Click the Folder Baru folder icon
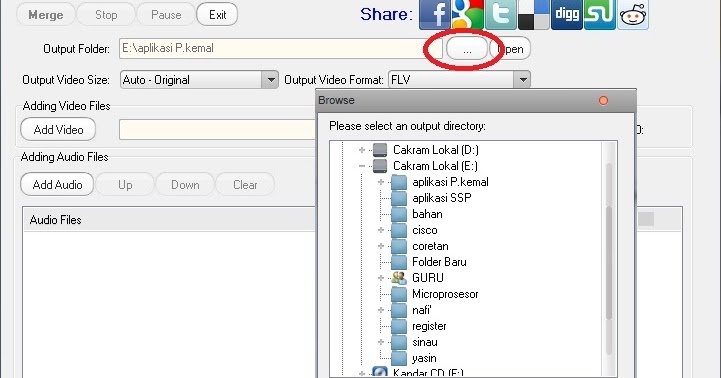 pos(399,262)
